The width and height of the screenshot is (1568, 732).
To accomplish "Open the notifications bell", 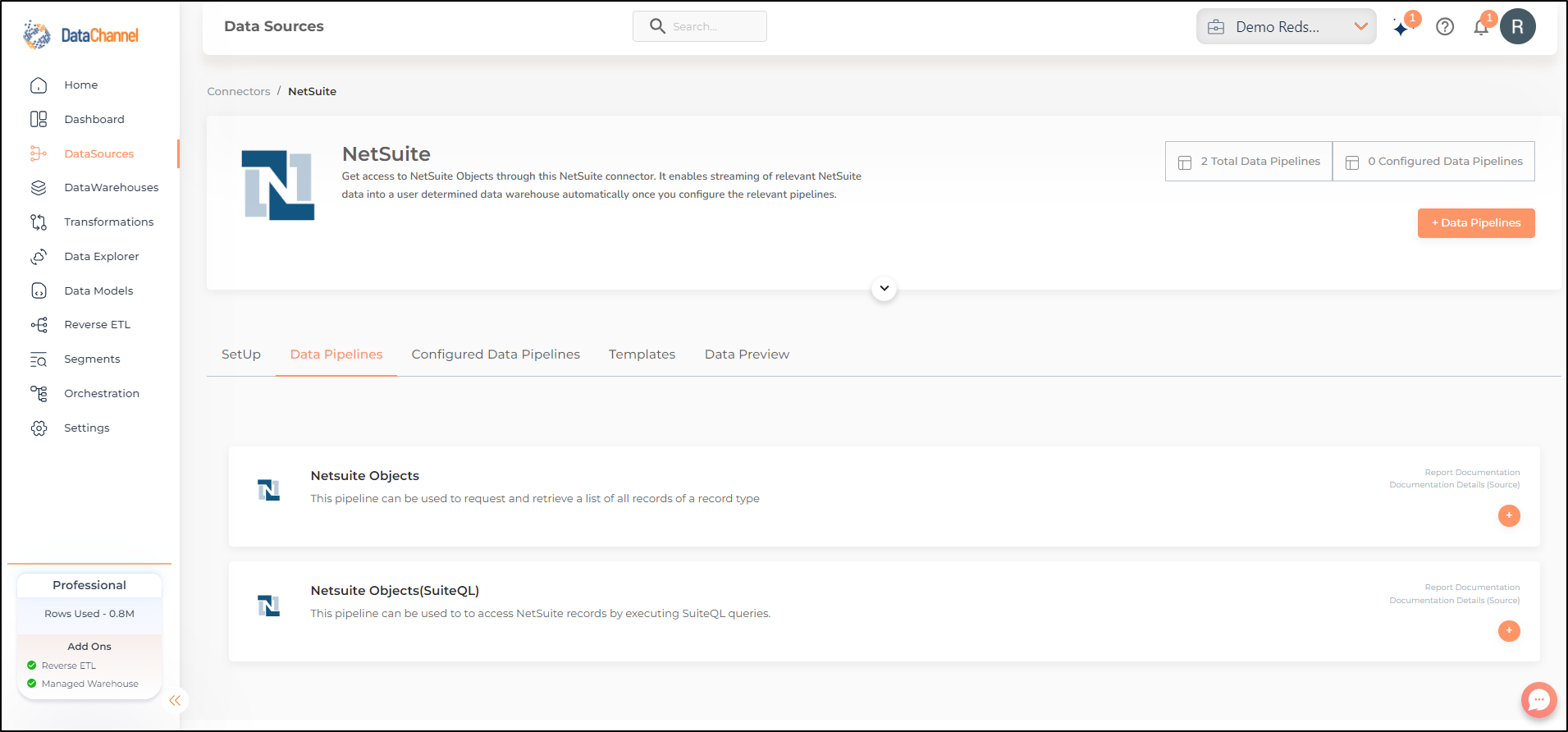I will coord(1481,27).
